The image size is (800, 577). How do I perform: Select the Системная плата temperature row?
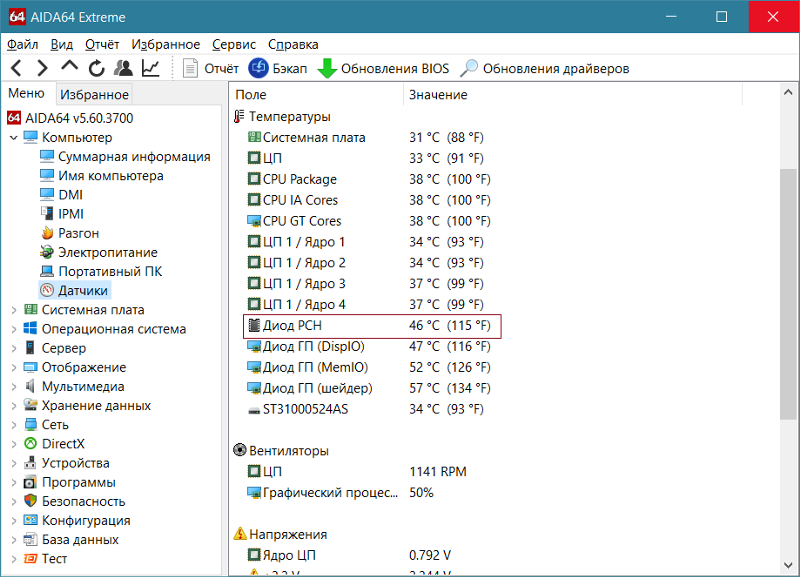point(366,137)
